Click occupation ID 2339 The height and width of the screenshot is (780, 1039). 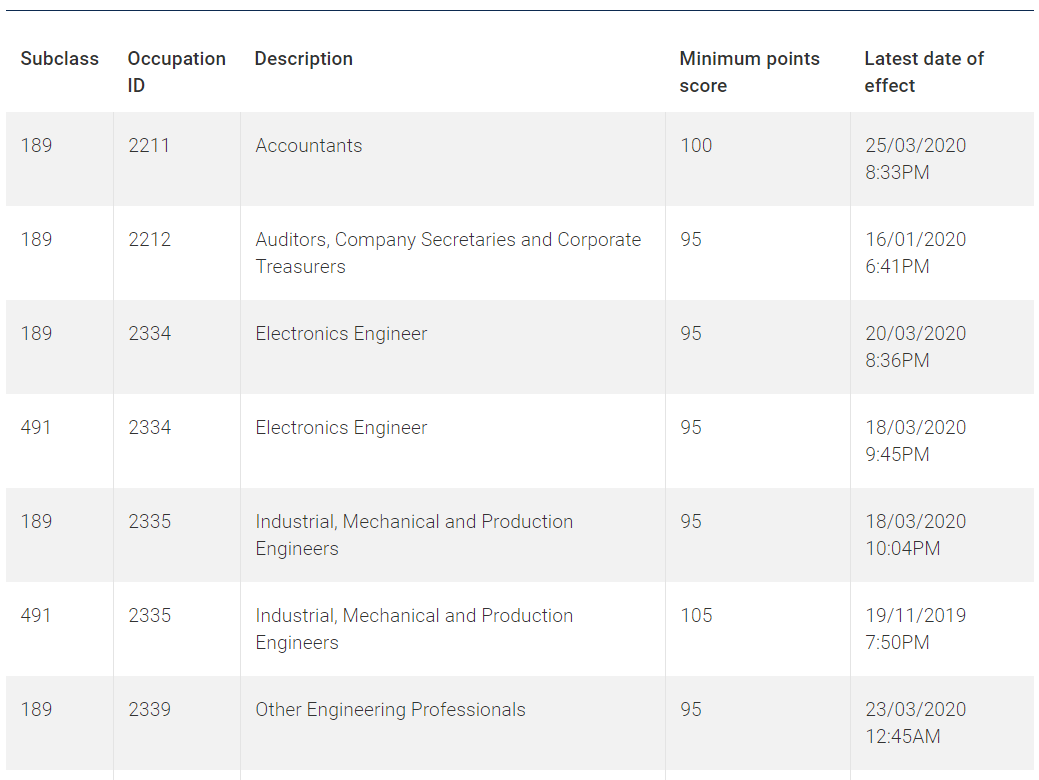point(149,710)
